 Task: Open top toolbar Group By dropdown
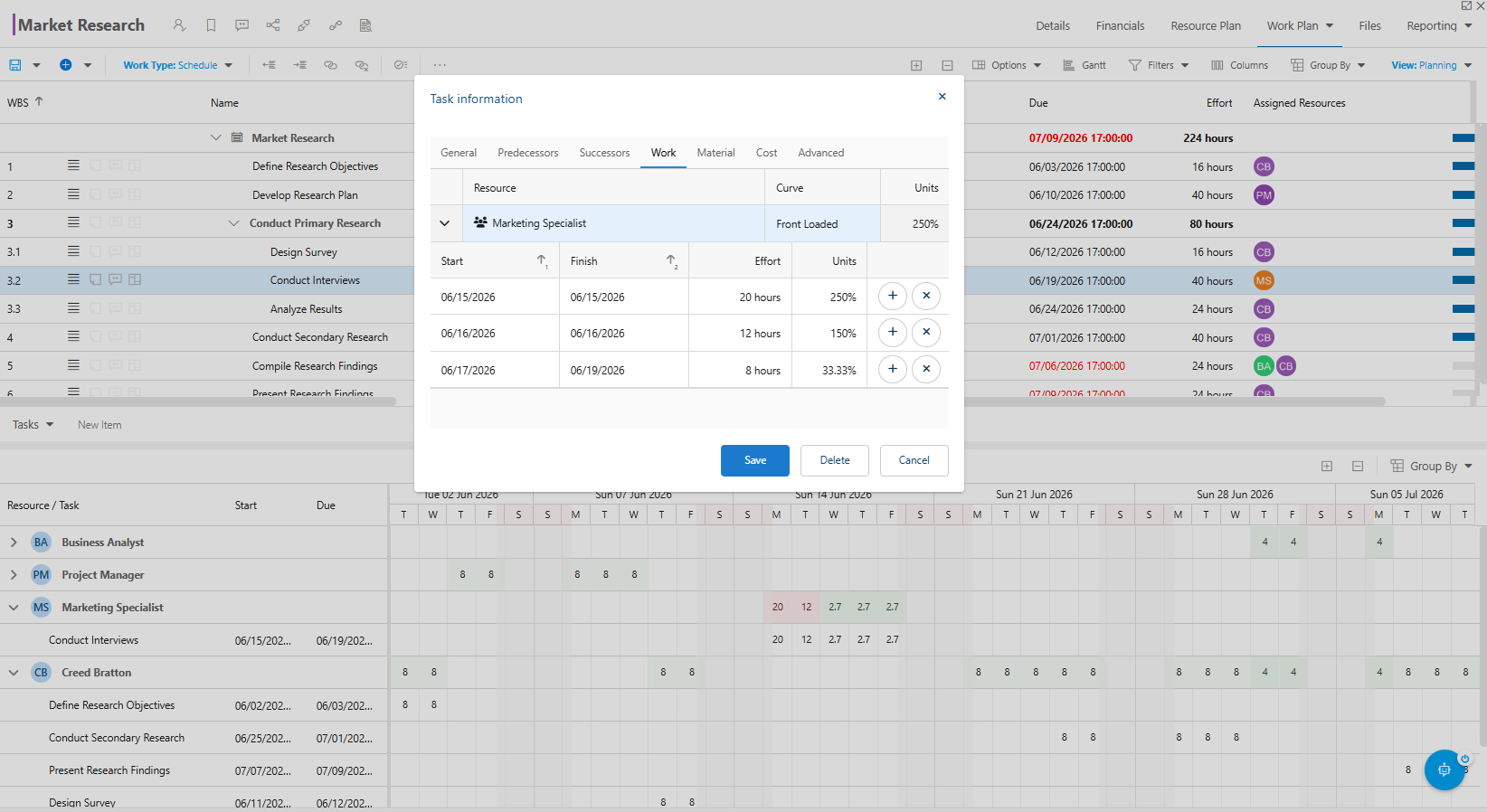coord(1328,65)
